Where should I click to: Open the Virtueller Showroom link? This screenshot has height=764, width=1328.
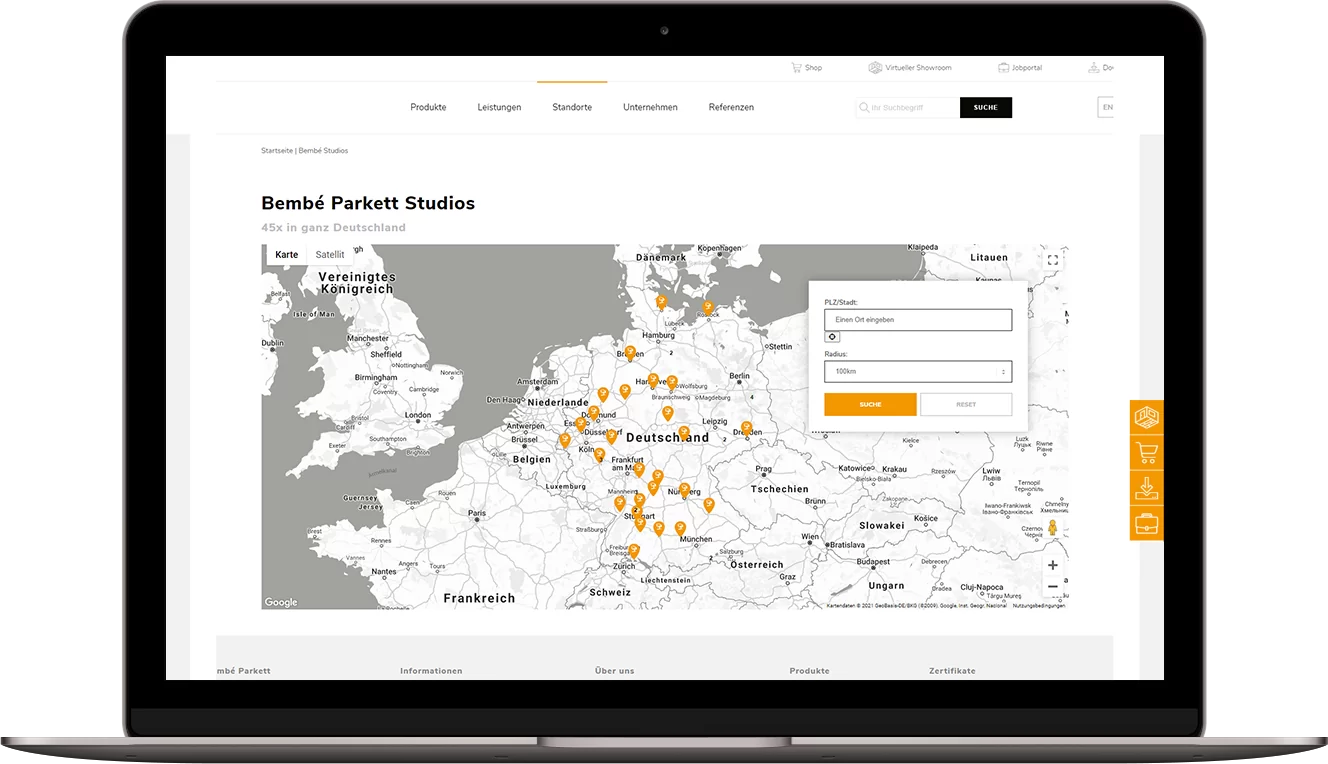918,68
